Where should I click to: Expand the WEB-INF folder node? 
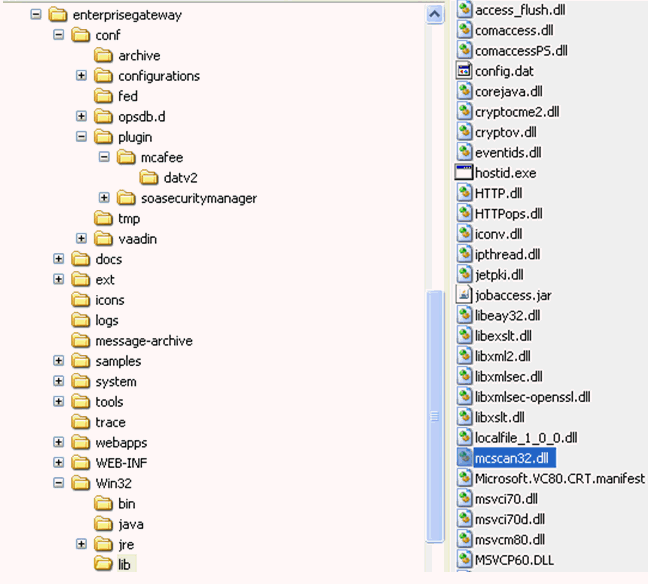click(x=59, y=462)
